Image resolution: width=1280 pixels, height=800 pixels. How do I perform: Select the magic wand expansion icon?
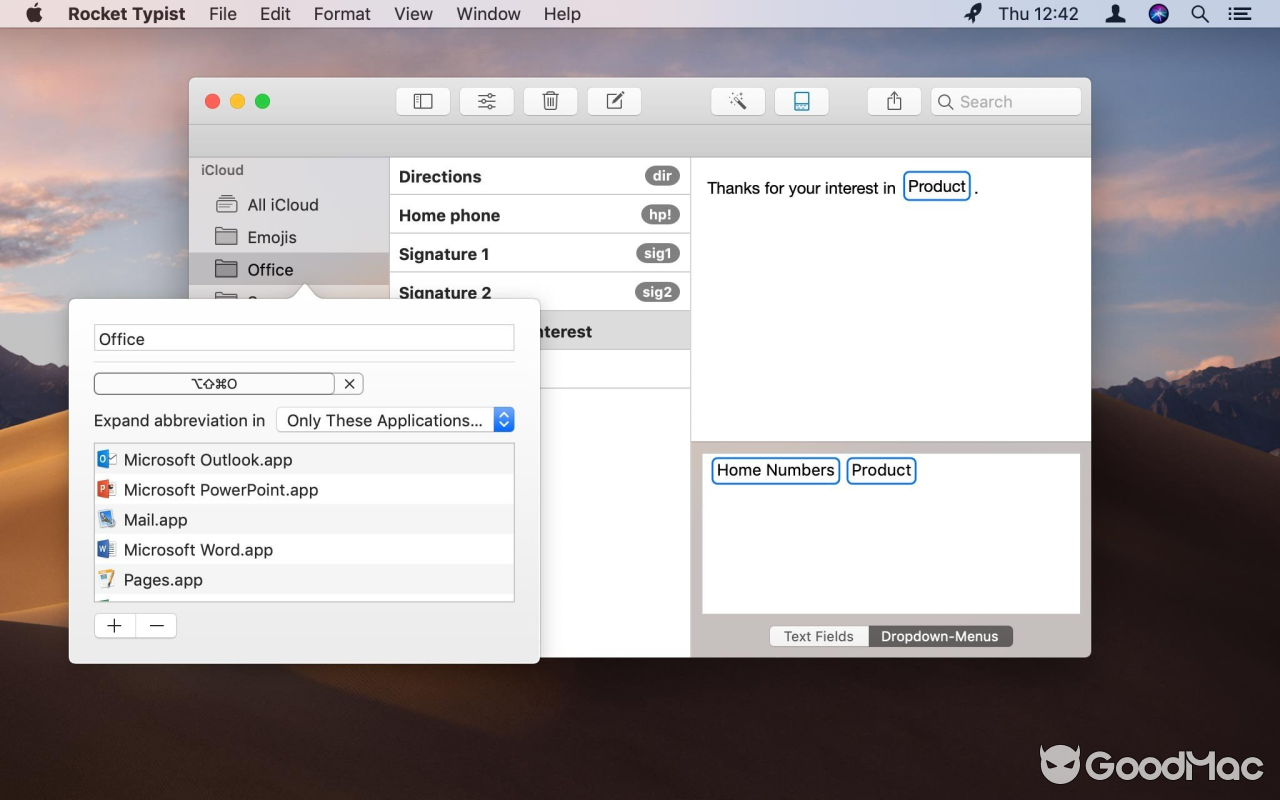pos(737,100)
